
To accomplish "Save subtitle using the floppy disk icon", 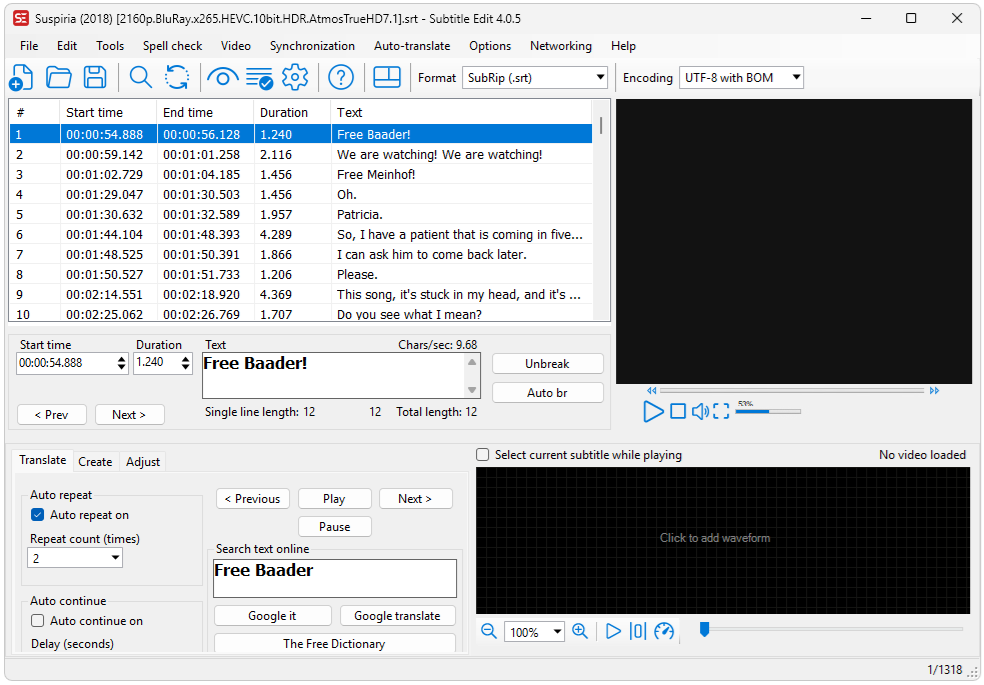I will (x=95, y=78).
